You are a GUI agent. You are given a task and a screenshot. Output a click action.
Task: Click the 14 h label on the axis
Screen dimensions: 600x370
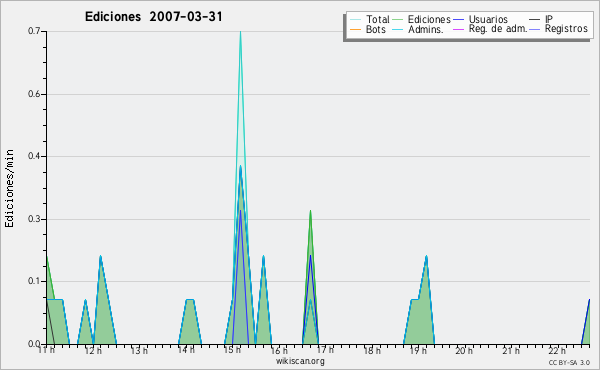[186, 349]
